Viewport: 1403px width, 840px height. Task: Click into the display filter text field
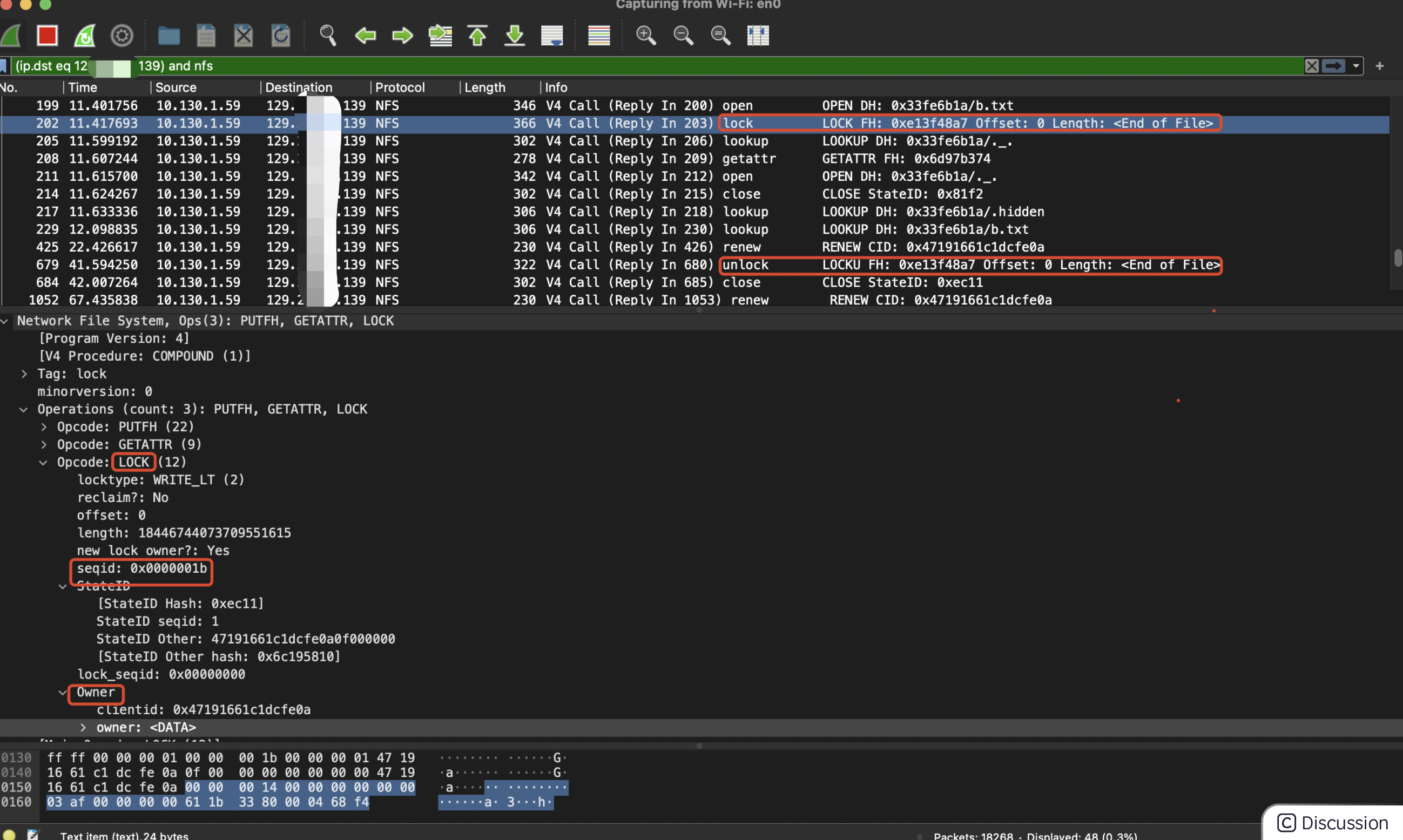(x=657, y=66)
